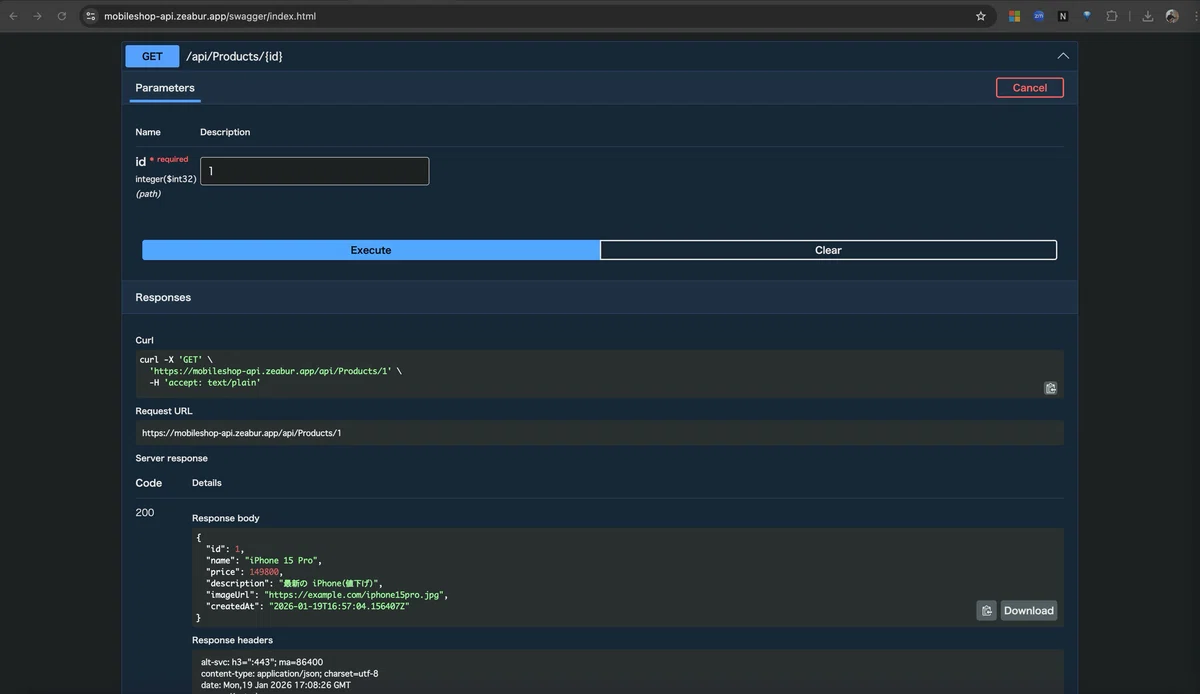The image size is (1200, 694).
Task: Click the curl -X 'GET' line
Action: (x=176, y=359)
